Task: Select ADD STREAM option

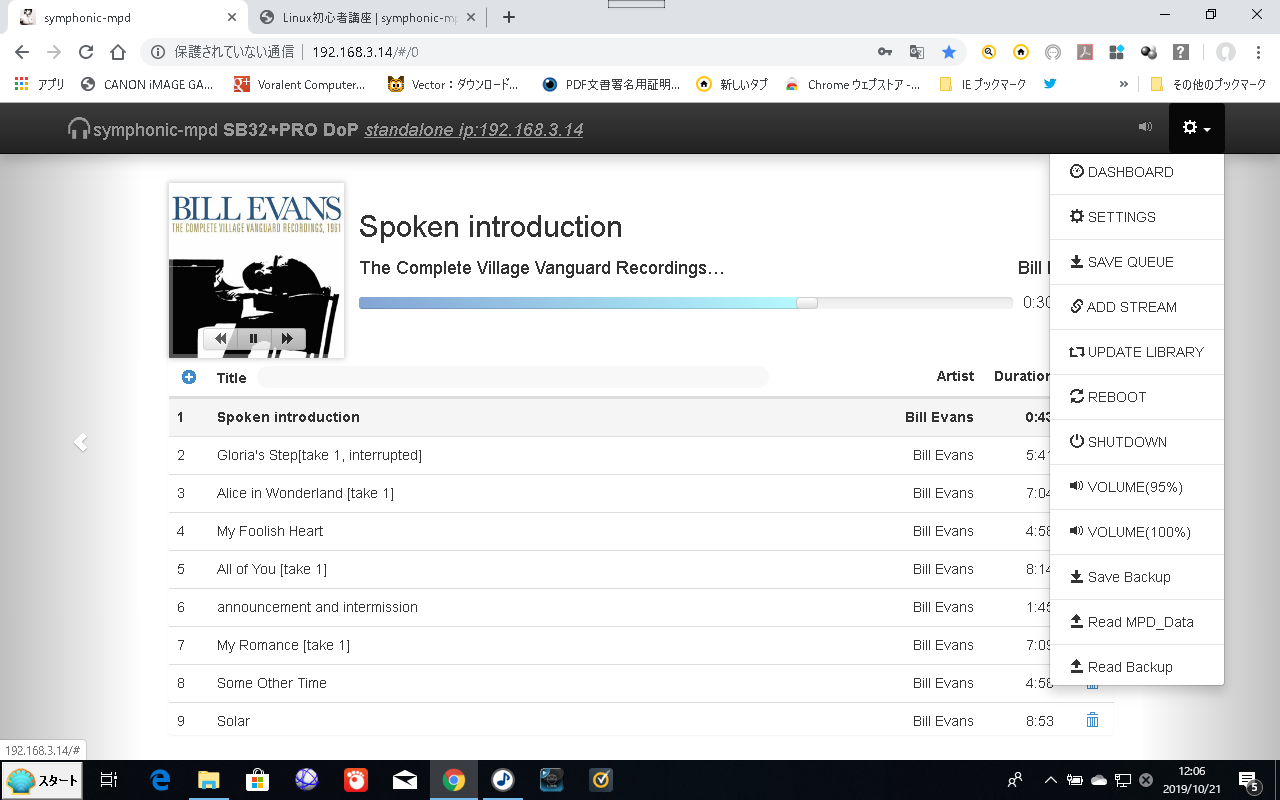Action: [1131, 307]
